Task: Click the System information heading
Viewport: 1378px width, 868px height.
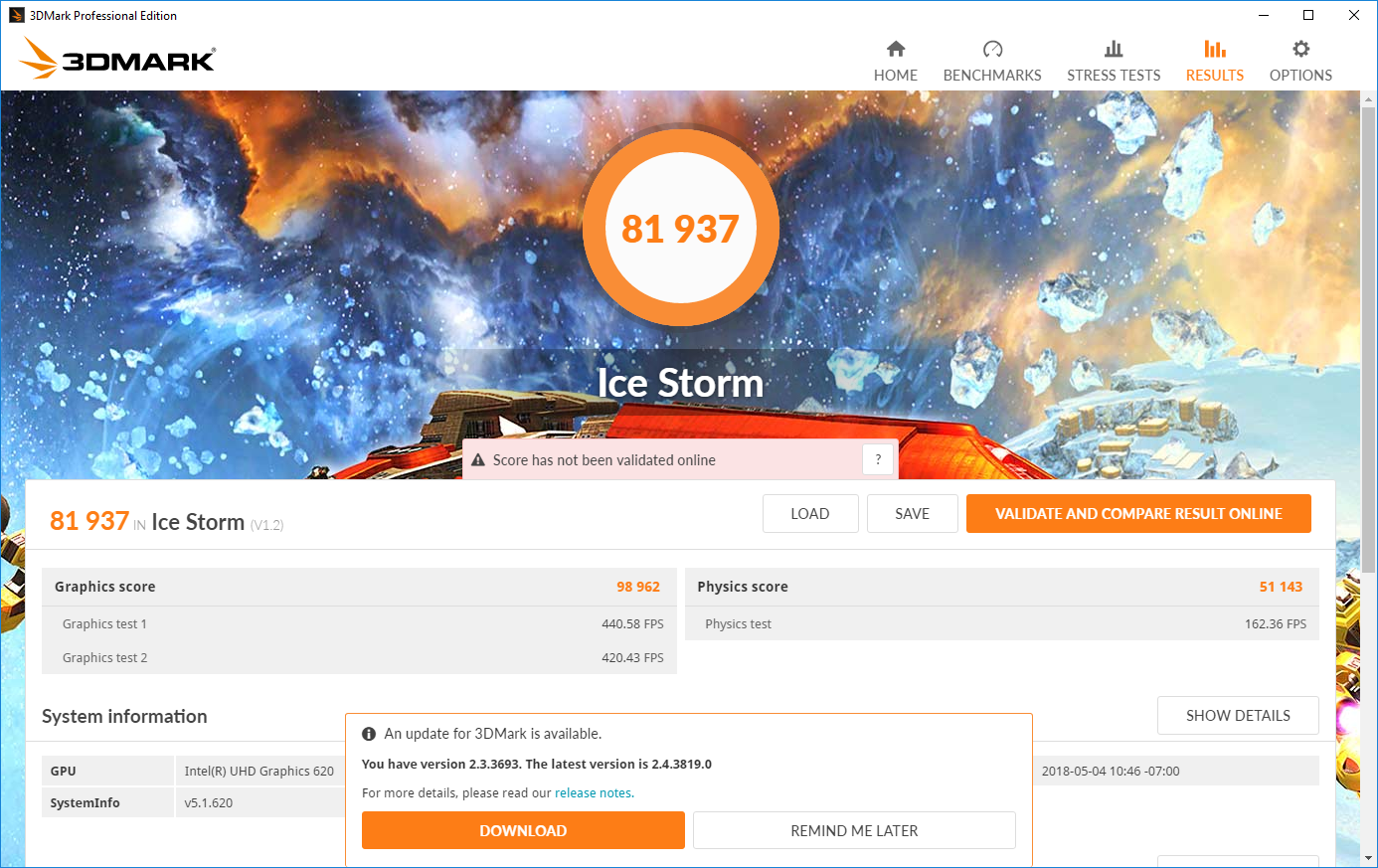Action: click(x=124, y=716)
